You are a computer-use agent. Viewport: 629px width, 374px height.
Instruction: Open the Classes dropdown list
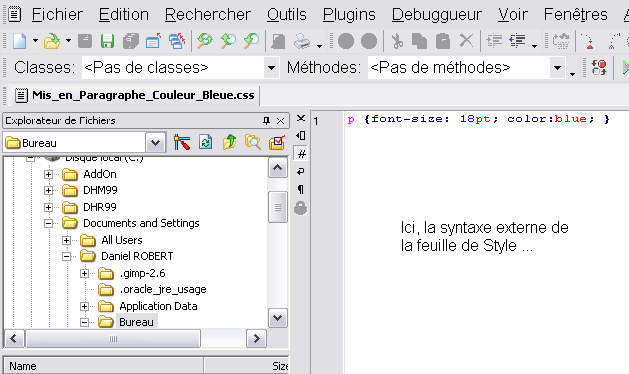(x=272, y=67)
